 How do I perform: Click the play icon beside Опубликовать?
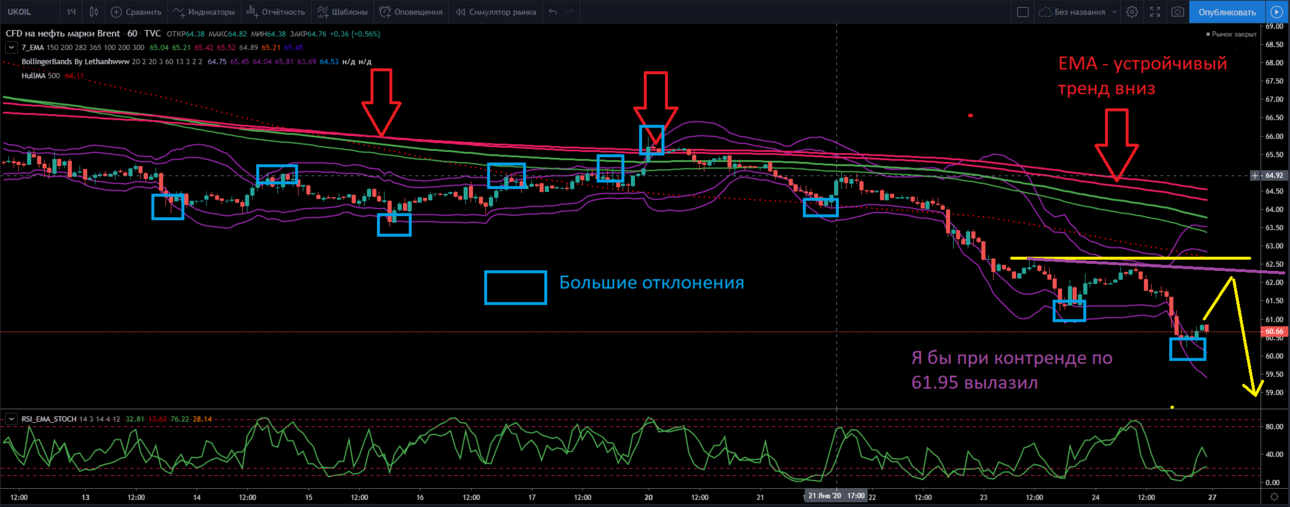pyautogui.click(x=1276, y=12)
